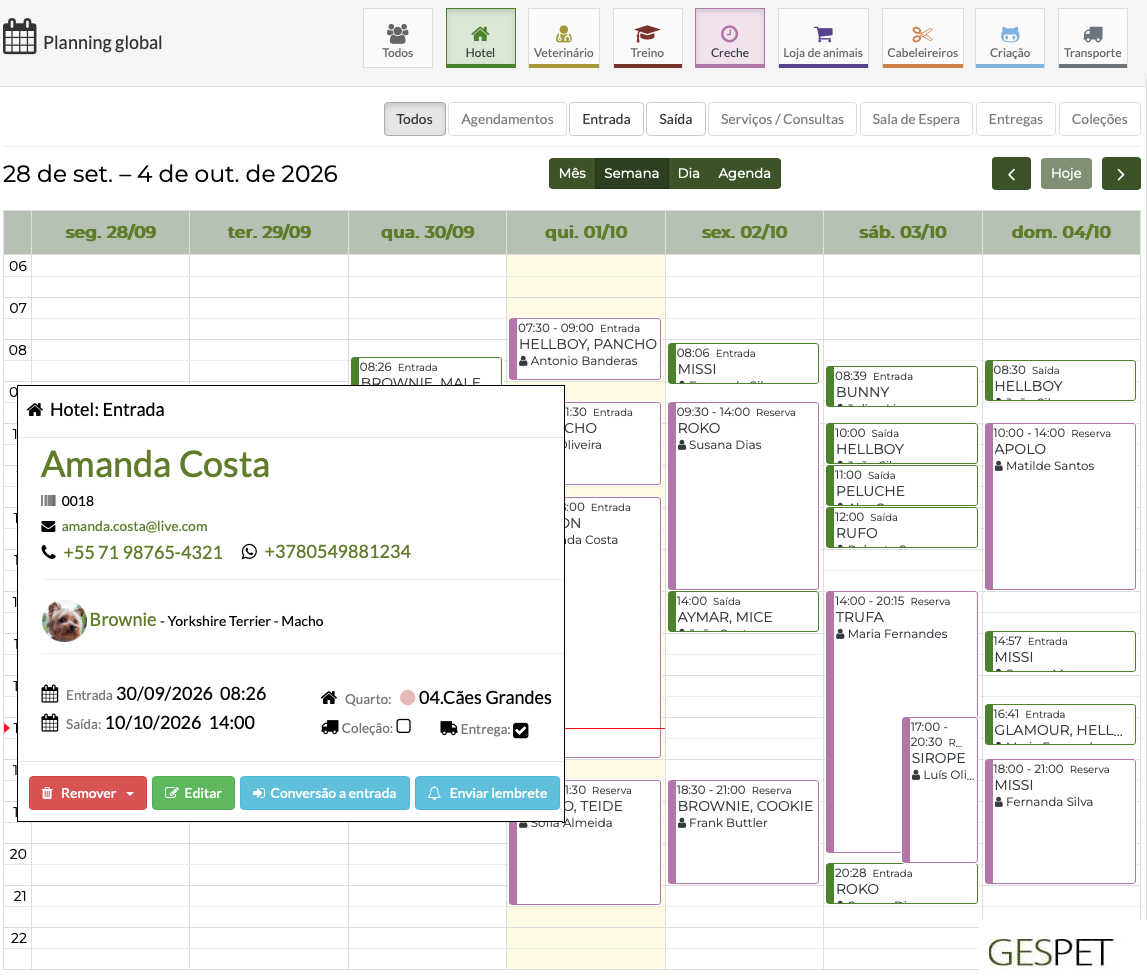This screenshot has width=1147, height=979.
Task: Click the phone handset icon in popup
Action: point(48,552)
